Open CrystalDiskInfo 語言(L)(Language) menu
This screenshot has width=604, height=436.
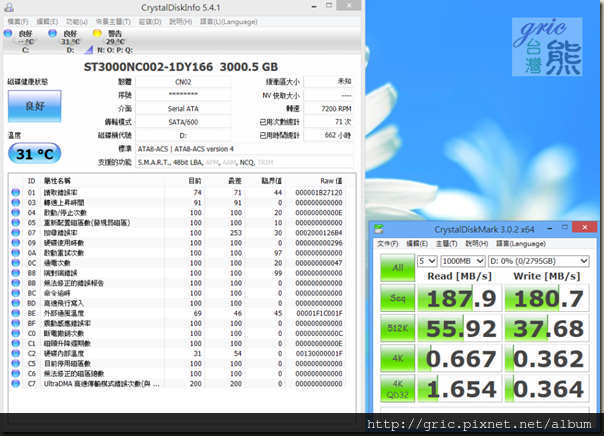[229, 22]
